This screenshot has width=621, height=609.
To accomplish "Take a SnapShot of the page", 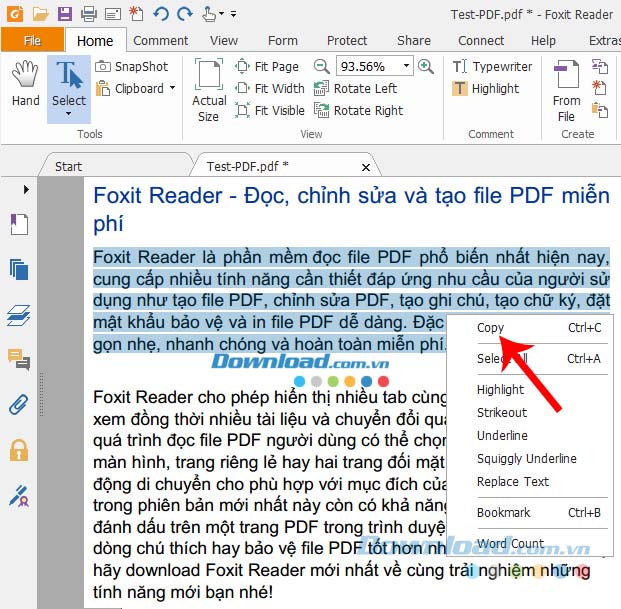I will pyautogui.click(x=132, y=67).
